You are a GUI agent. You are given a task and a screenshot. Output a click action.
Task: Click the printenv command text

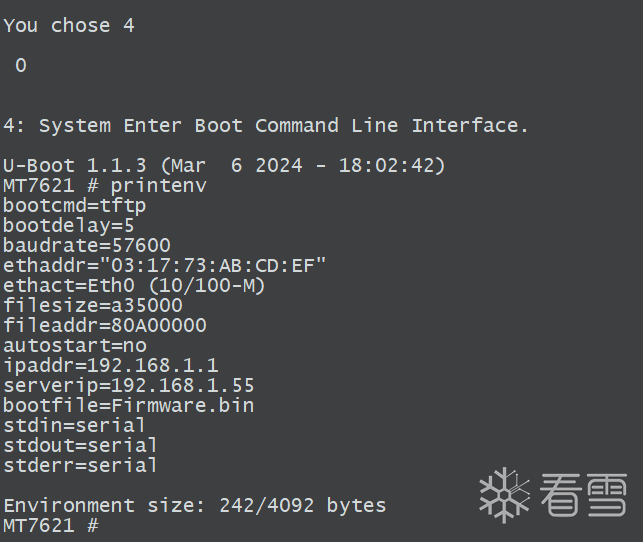158,187
